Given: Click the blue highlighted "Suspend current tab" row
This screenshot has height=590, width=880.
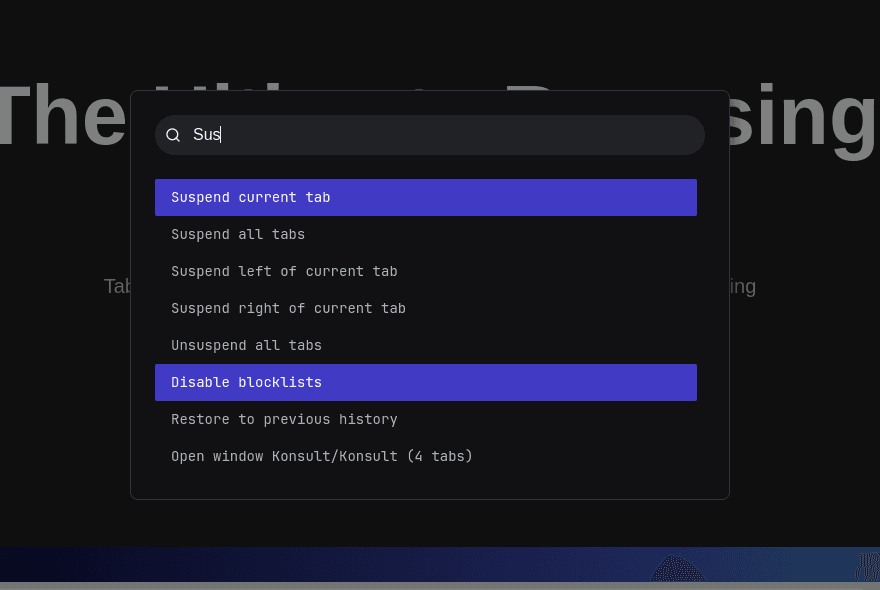Looking at the screenshot, I should (425, 197).
